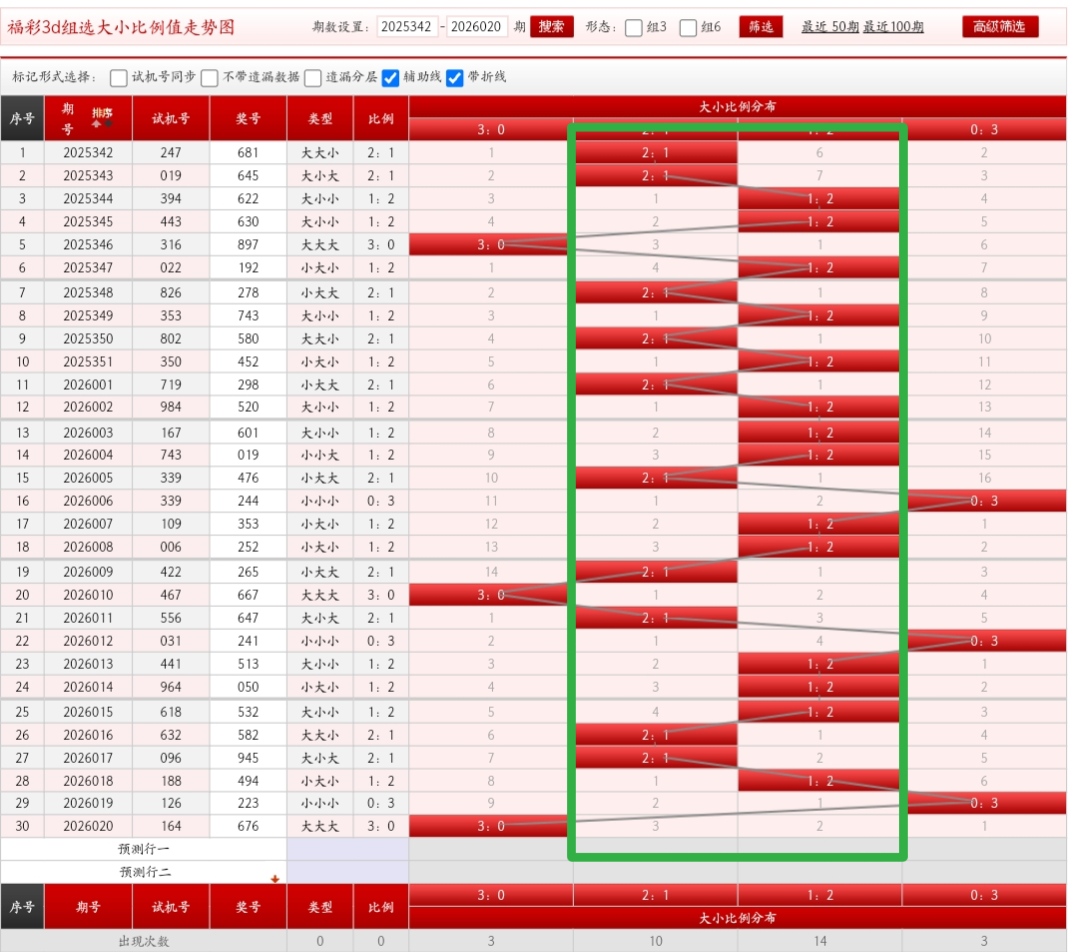Tick the 遗漏分层 checkbox
The width and height of the screenshot is (1078, 952).
pos(313,78)
